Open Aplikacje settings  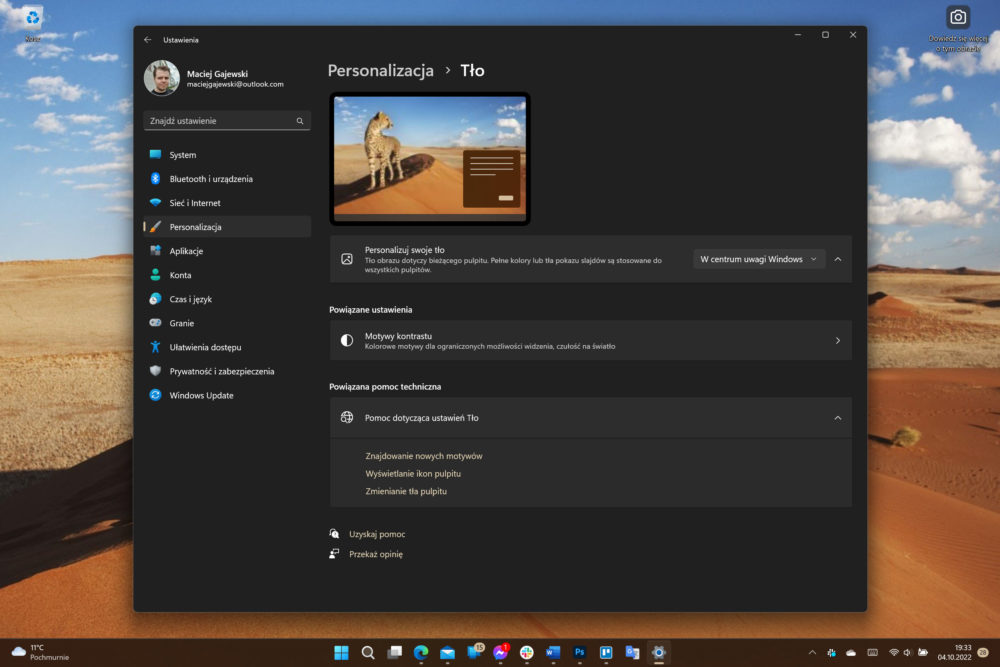tap(227, 251)
